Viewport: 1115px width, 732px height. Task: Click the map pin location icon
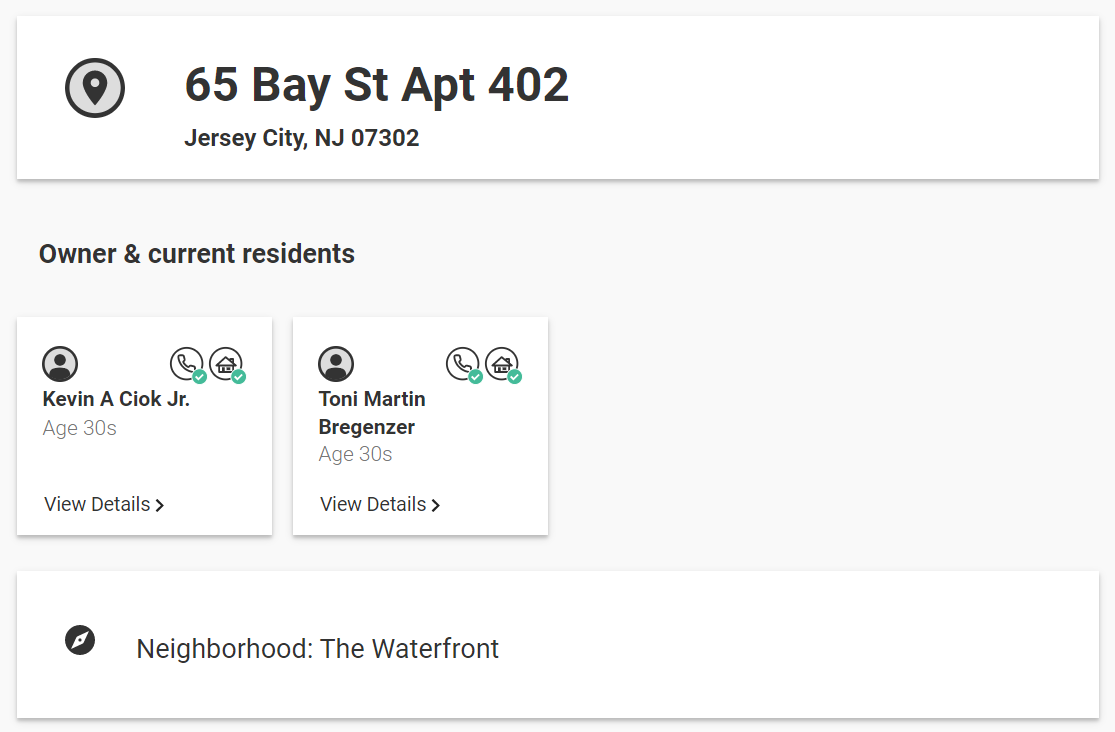(x=95, y=87)
